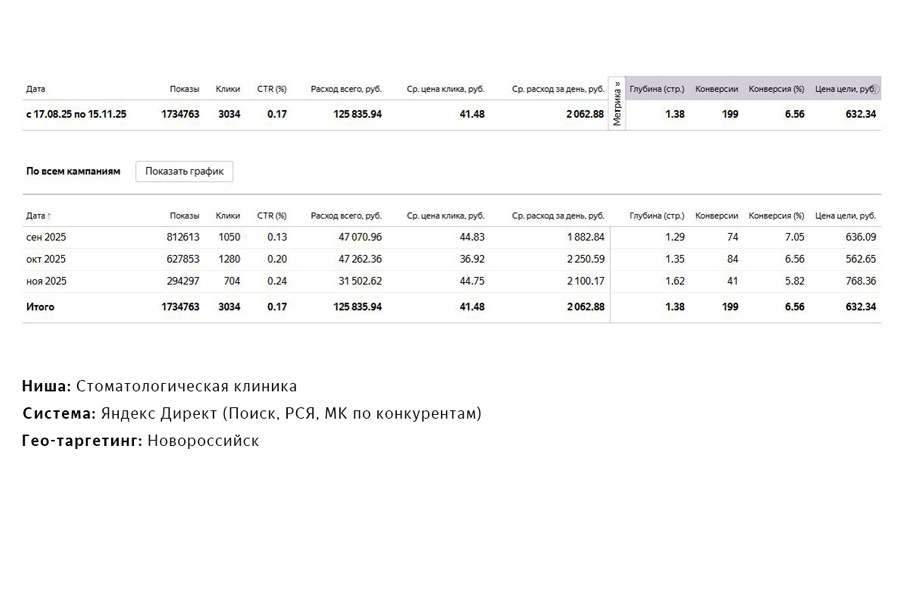
Task: Select CTR value 0.24
Action: click(x=277, y=281)
